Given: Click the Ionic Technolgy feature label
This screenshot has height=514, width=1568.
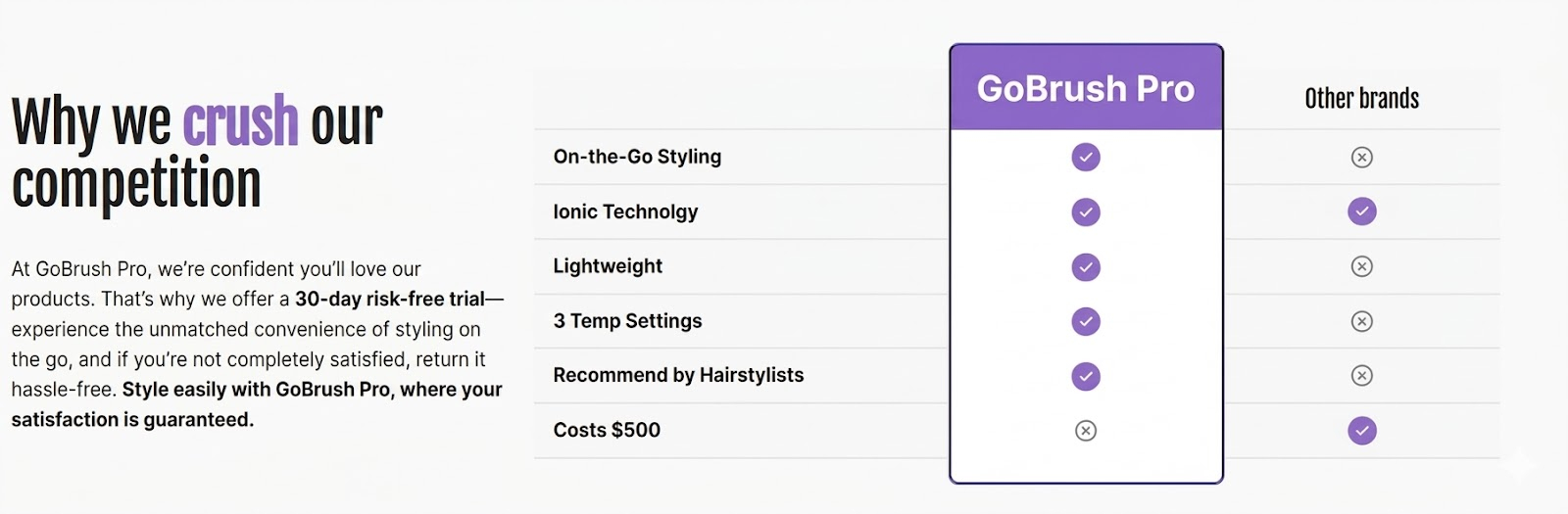Looking at the screenshot, I should pos(625,211).
